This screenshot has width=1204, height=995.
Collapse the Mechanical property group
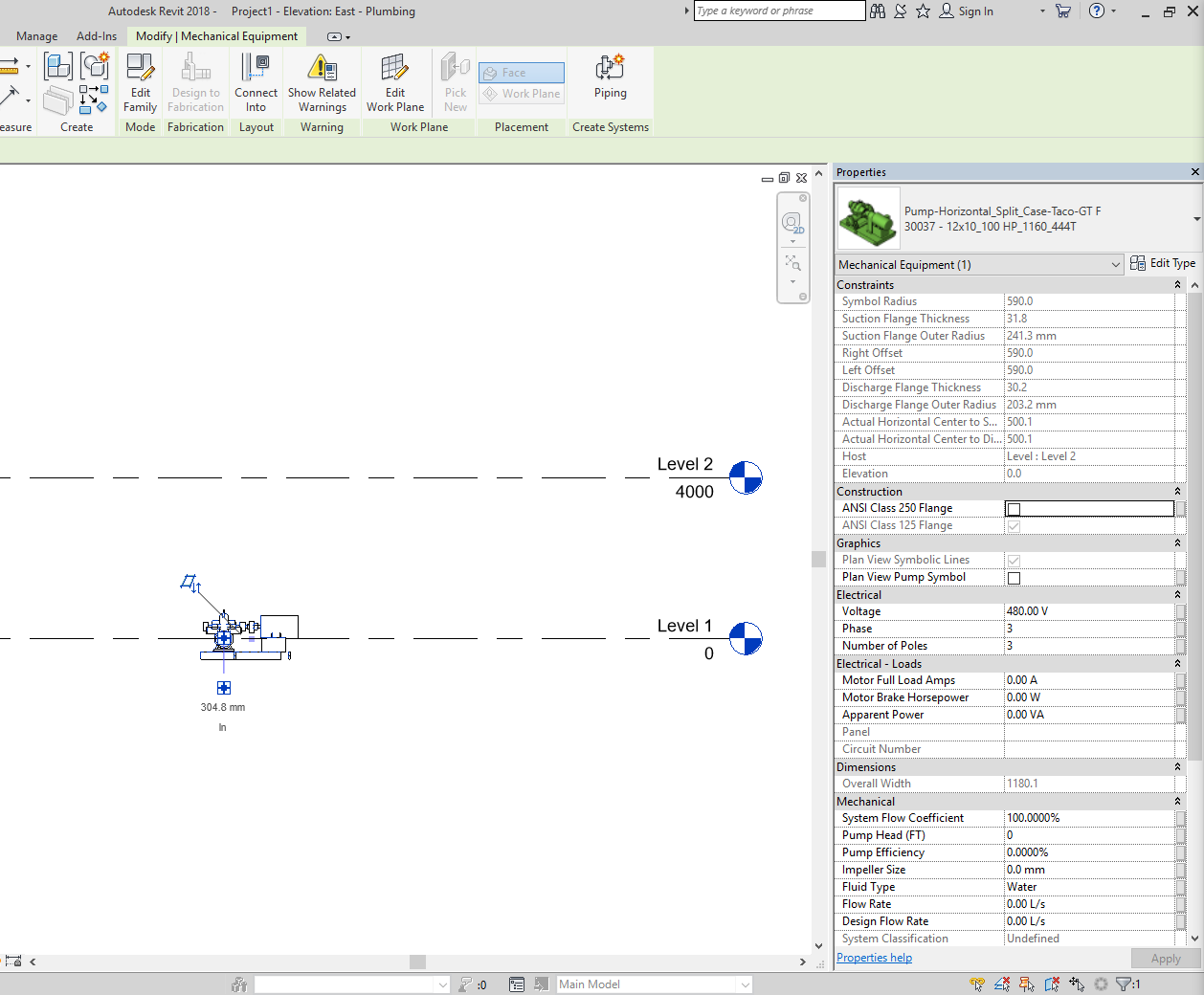[1177, 802]
